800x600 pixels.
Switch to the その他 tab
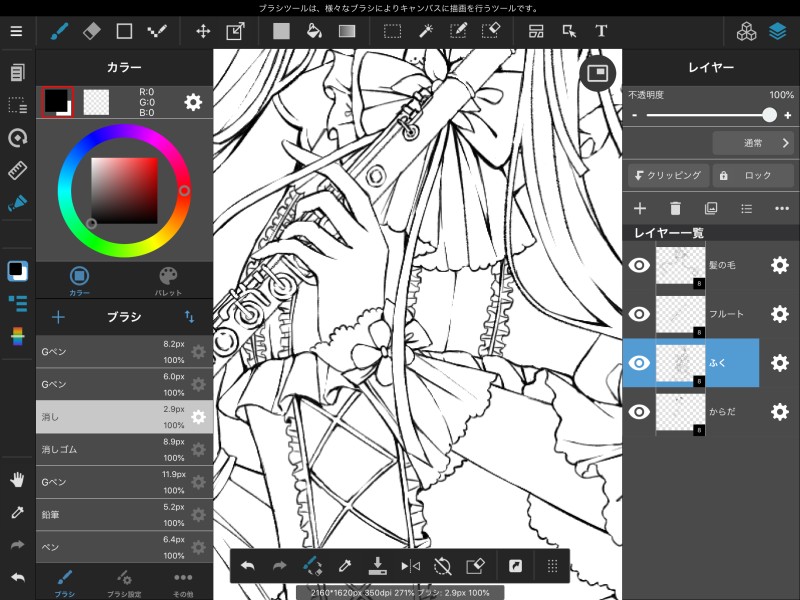click(183, 583)
